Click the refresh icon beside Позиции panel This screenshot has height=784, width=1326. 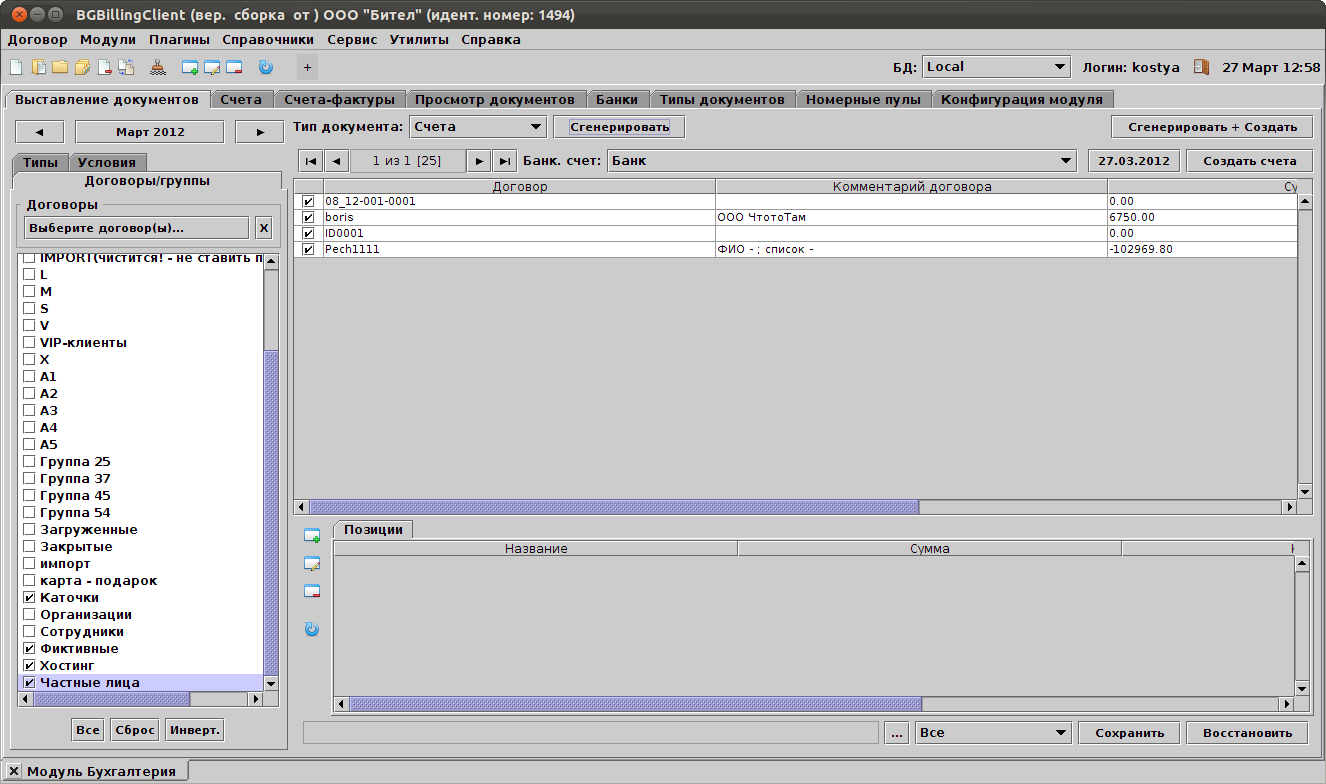coord(312,629)
